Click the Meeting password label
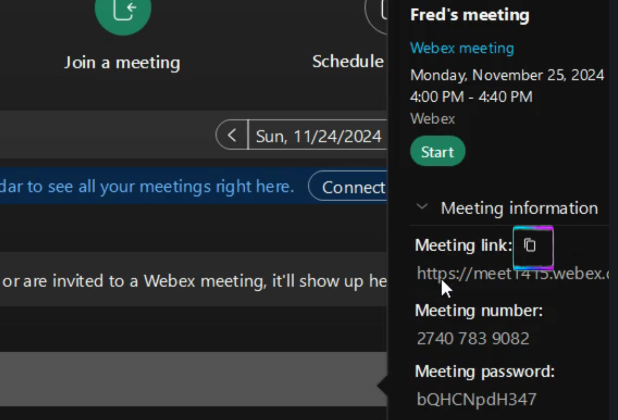 coord(484,371)
